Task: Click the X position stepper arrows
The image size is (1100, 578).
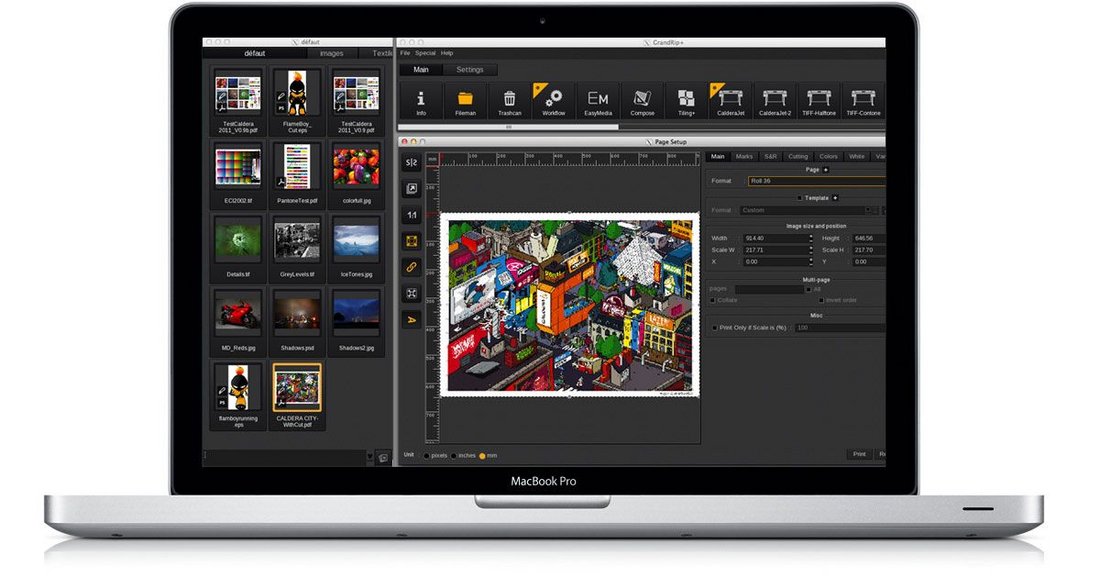Action: (x=811, y=262)
